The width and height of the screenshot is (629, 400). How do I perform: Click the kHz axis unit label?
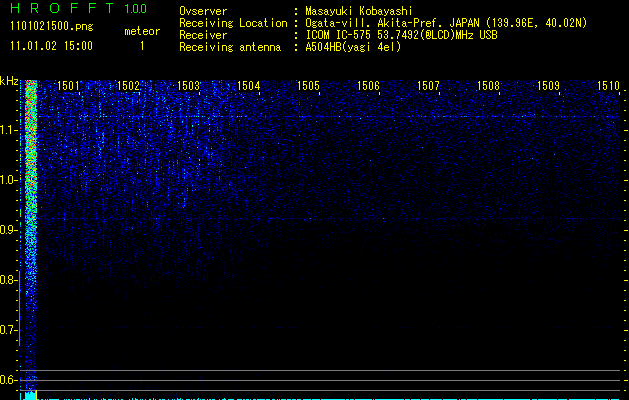pos(9,81)
